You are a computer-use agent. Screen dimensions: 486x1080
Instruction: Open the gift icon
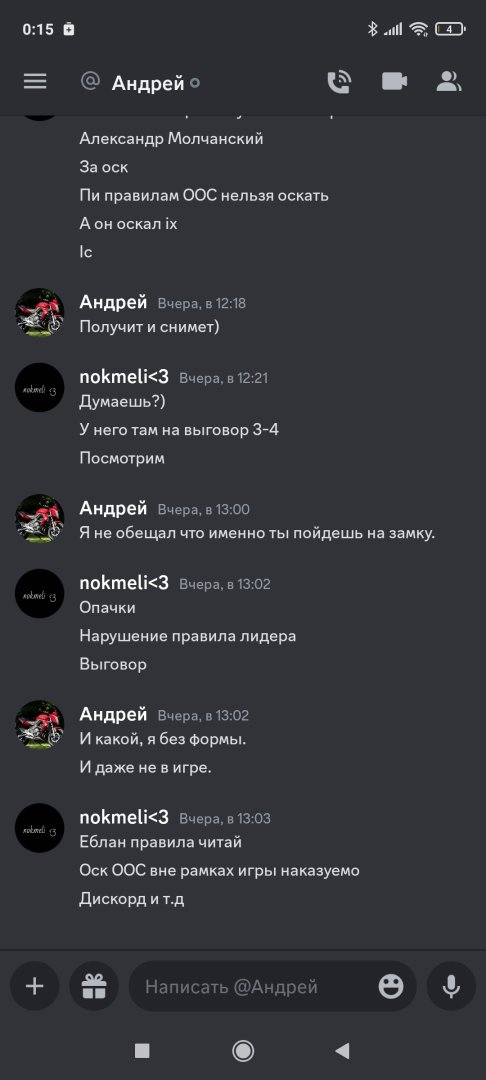click(x=94, y=986)
